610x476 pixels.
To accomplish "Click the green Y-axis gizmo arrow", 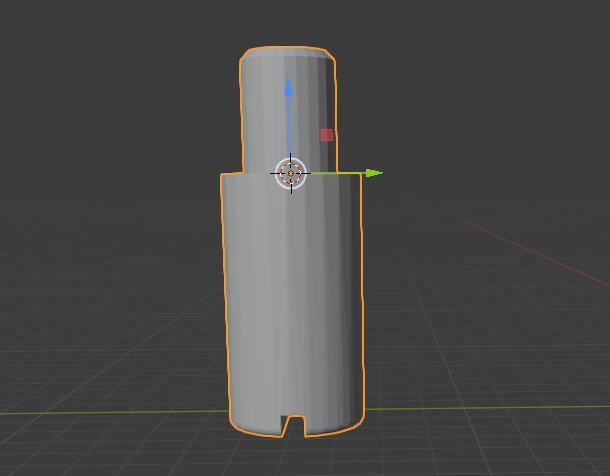I will pos(374,173).
